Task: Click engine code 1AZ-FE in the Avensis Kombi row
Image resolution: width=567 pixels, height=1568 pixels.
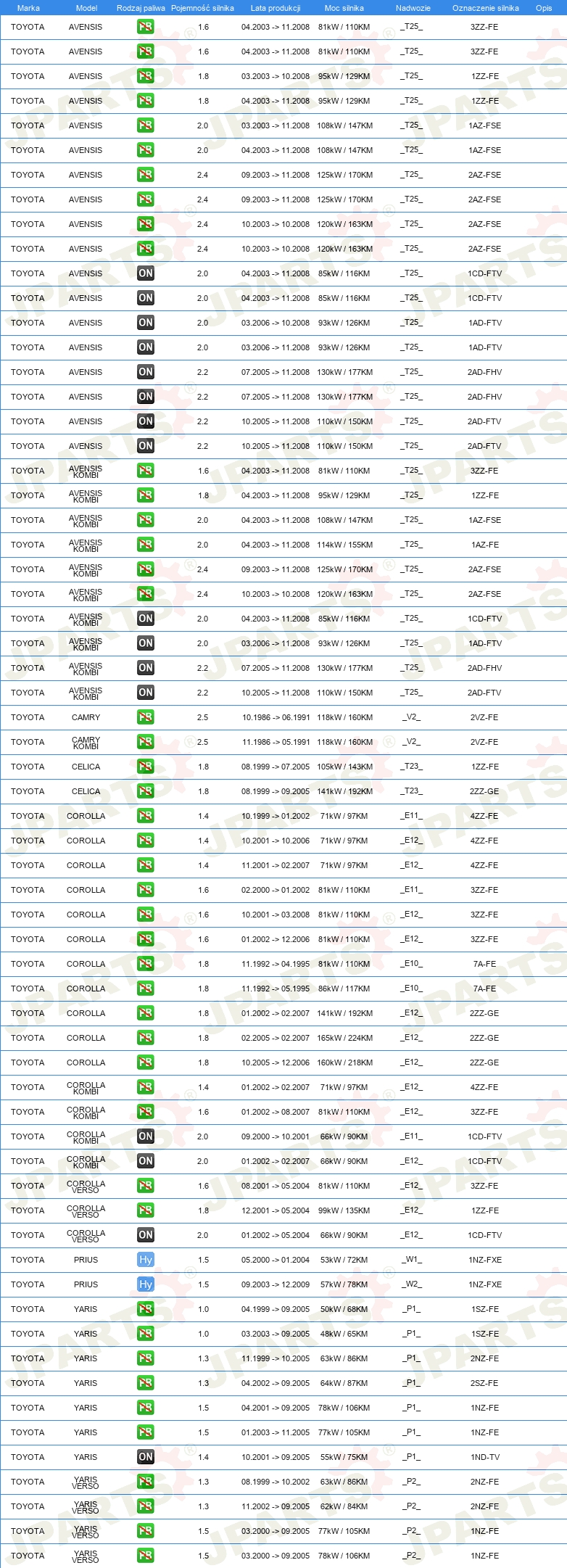Action: [484, 545]
